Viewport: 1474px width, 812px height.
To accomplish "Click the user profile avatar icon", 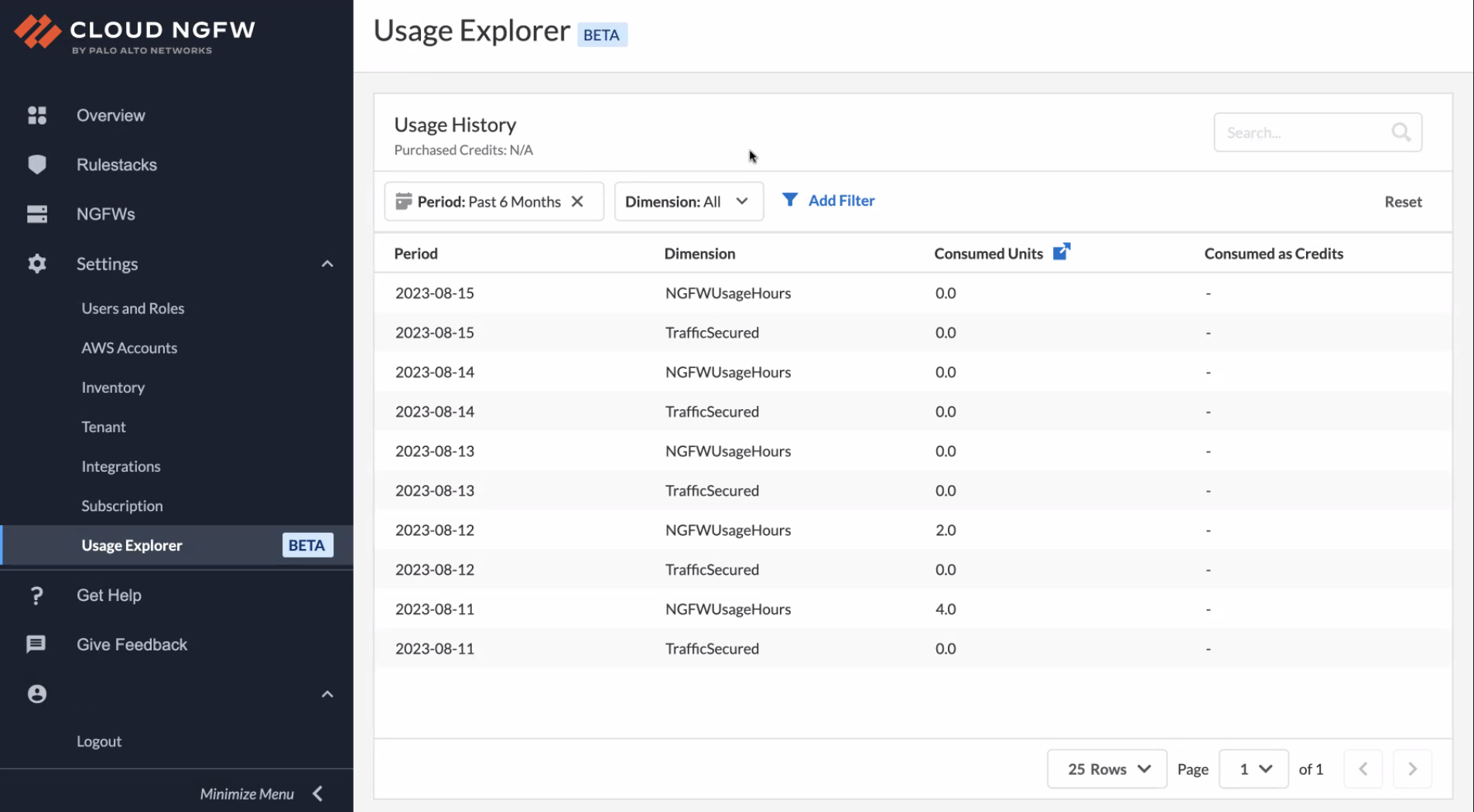I will coord(37,694).
